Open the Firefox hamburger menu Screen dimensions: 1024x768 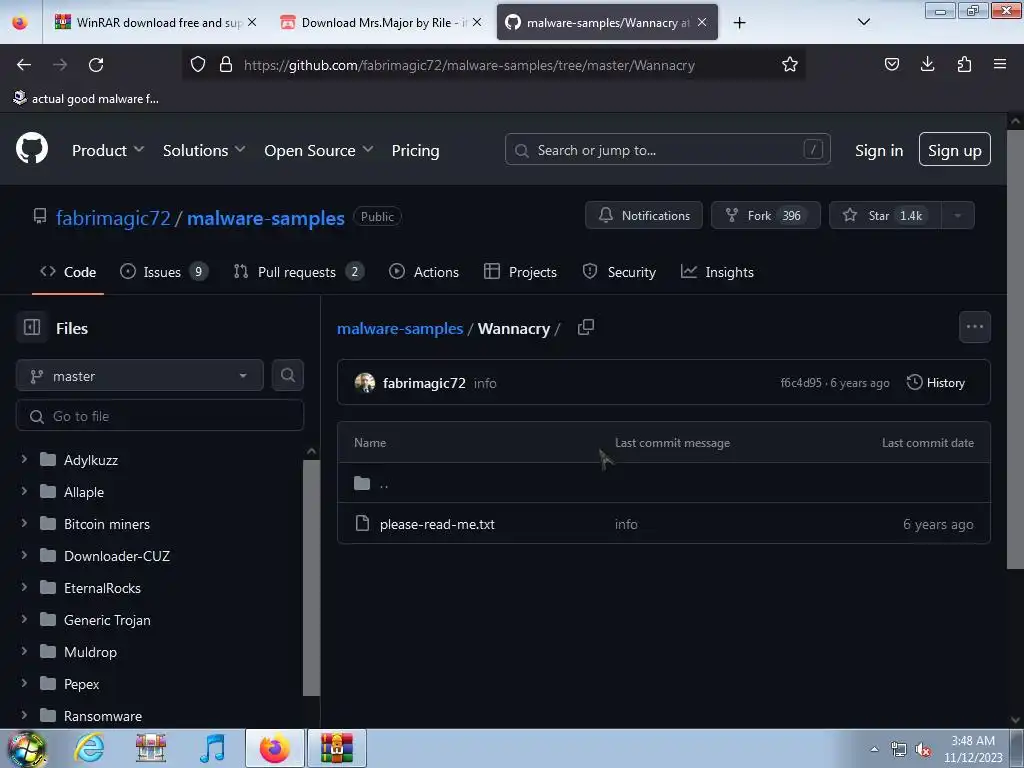[1000, 64]
